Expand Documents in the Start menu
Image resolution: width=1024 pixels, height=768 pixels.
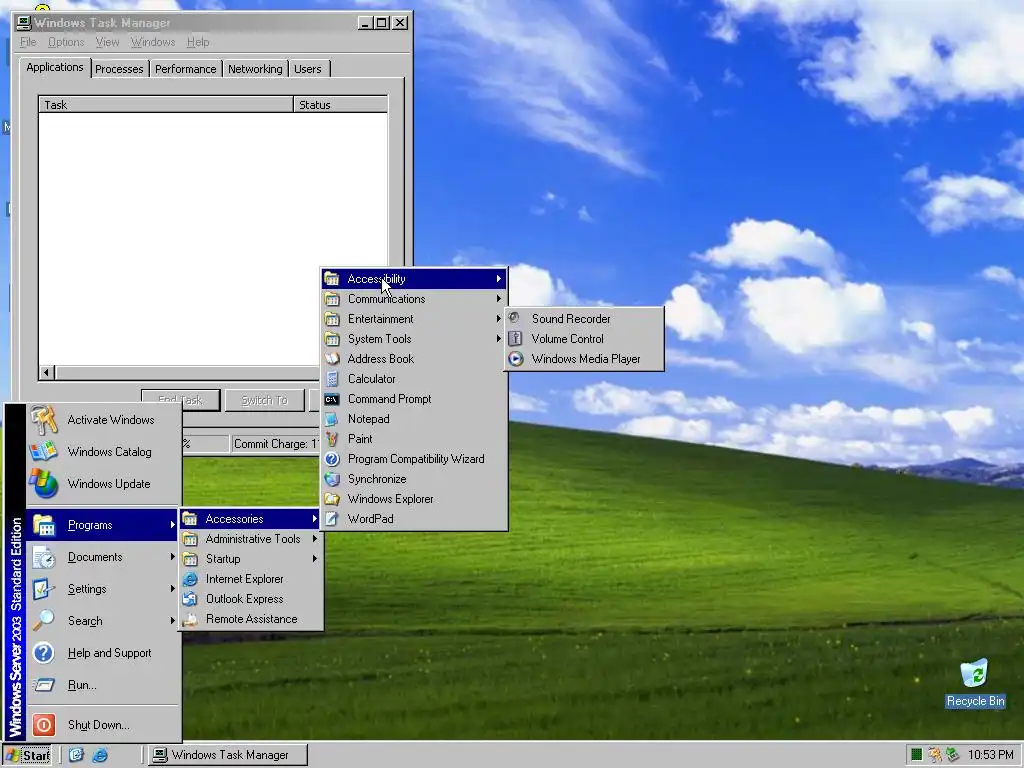pyautogui.click(x=103, y=557)
